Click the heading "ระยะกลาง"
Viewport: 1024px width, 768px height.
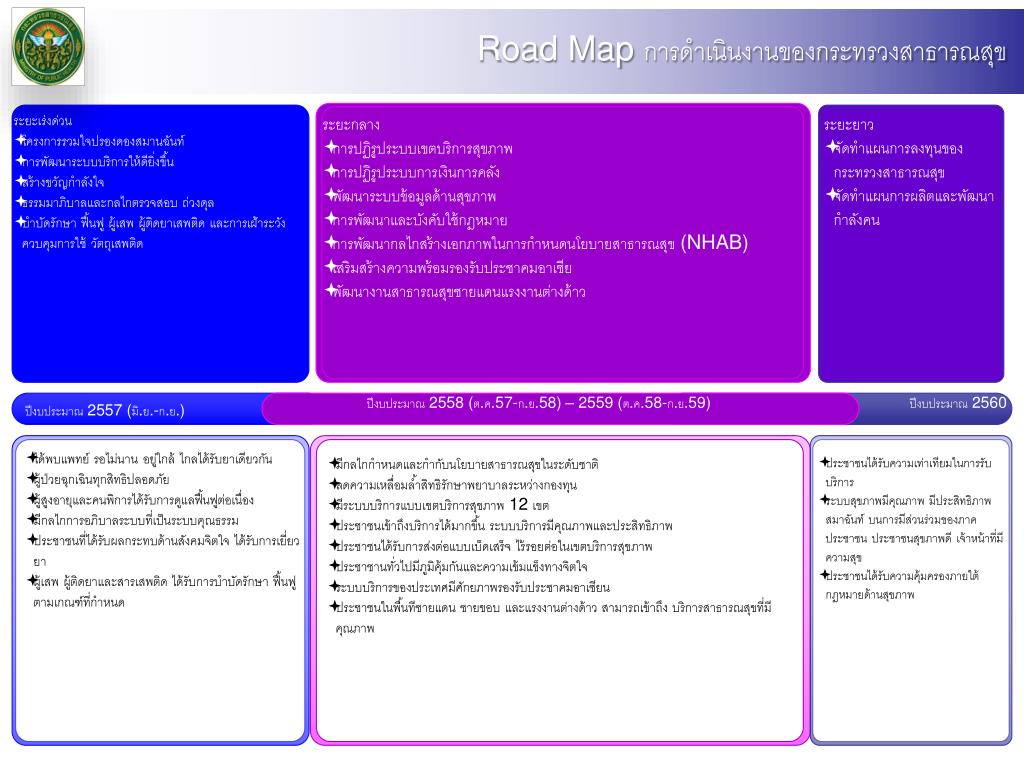(x=351, y=125)
